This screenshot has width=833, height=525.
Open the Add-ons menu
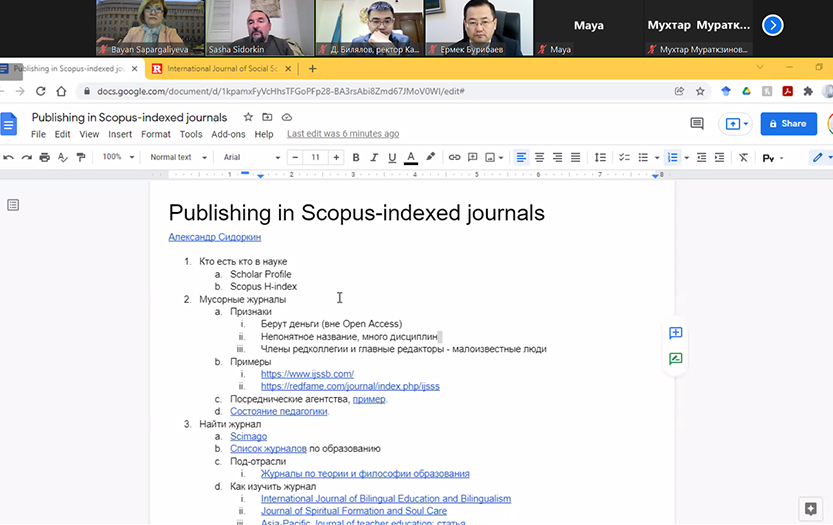tap(228, 134)
